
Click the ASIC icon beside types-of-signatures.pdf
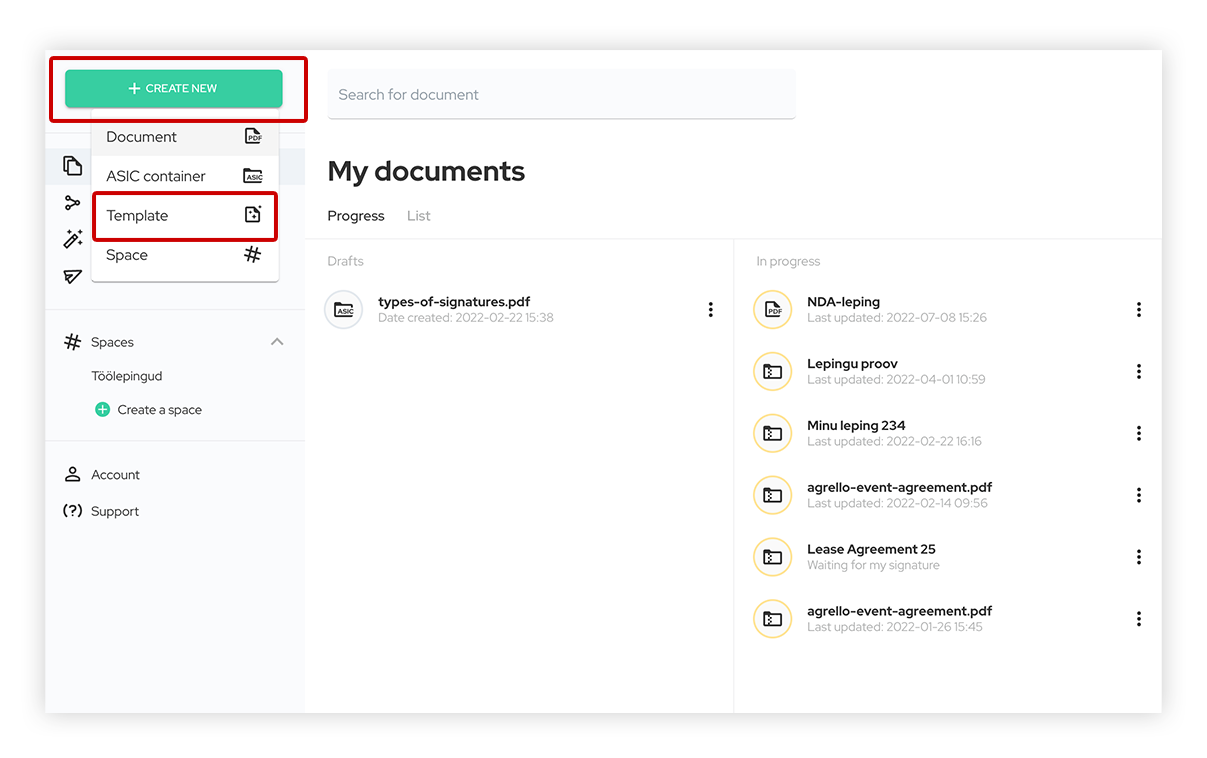point(344,310)
